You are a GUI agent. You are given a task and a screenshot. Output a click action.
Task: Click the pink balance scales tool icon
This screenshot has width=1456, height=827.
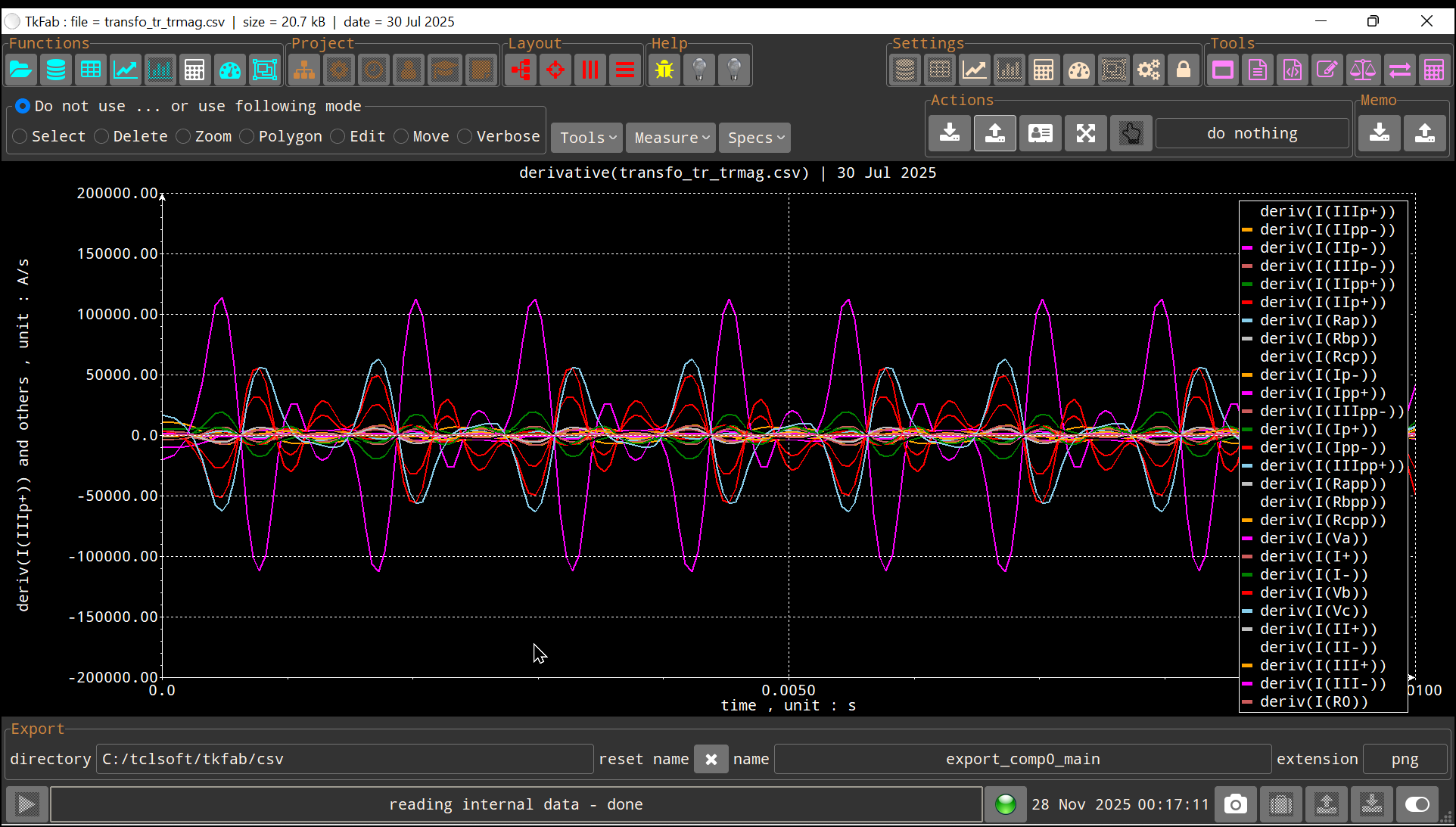coord(1363,70)
